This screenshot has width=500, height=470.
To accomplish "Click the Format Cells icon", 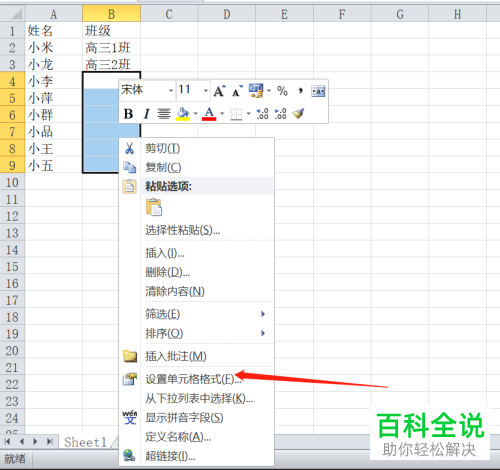I will (x=130, y=379).
